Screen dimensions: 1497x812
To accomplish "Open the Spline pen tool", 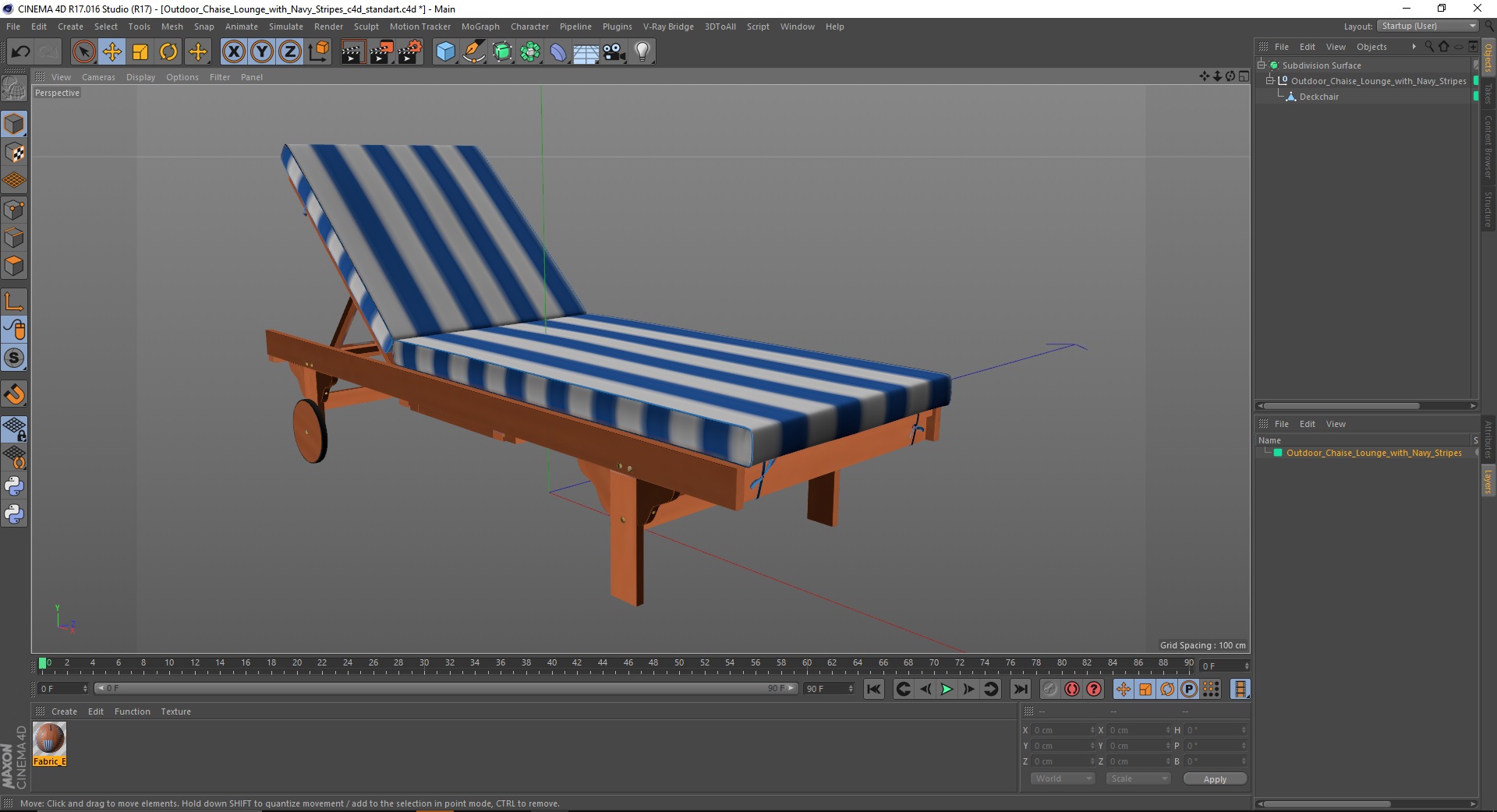I will point(474,52).
